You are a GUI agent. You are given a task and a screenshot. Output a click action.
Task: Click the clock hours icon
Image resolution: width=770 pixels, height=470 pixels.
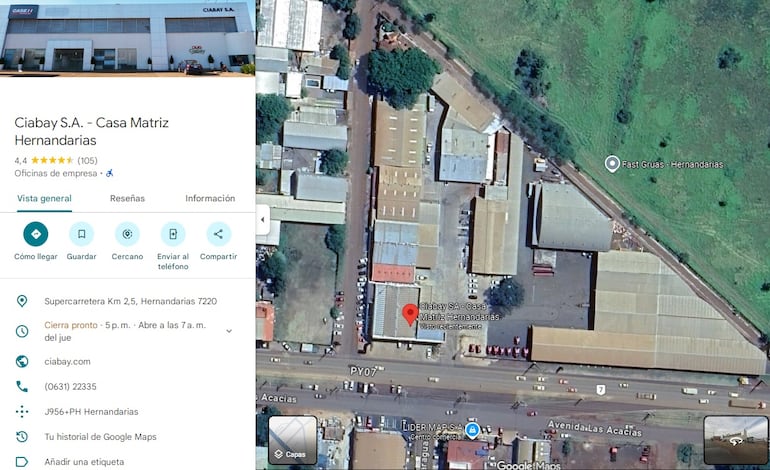(x=22, y=331)
